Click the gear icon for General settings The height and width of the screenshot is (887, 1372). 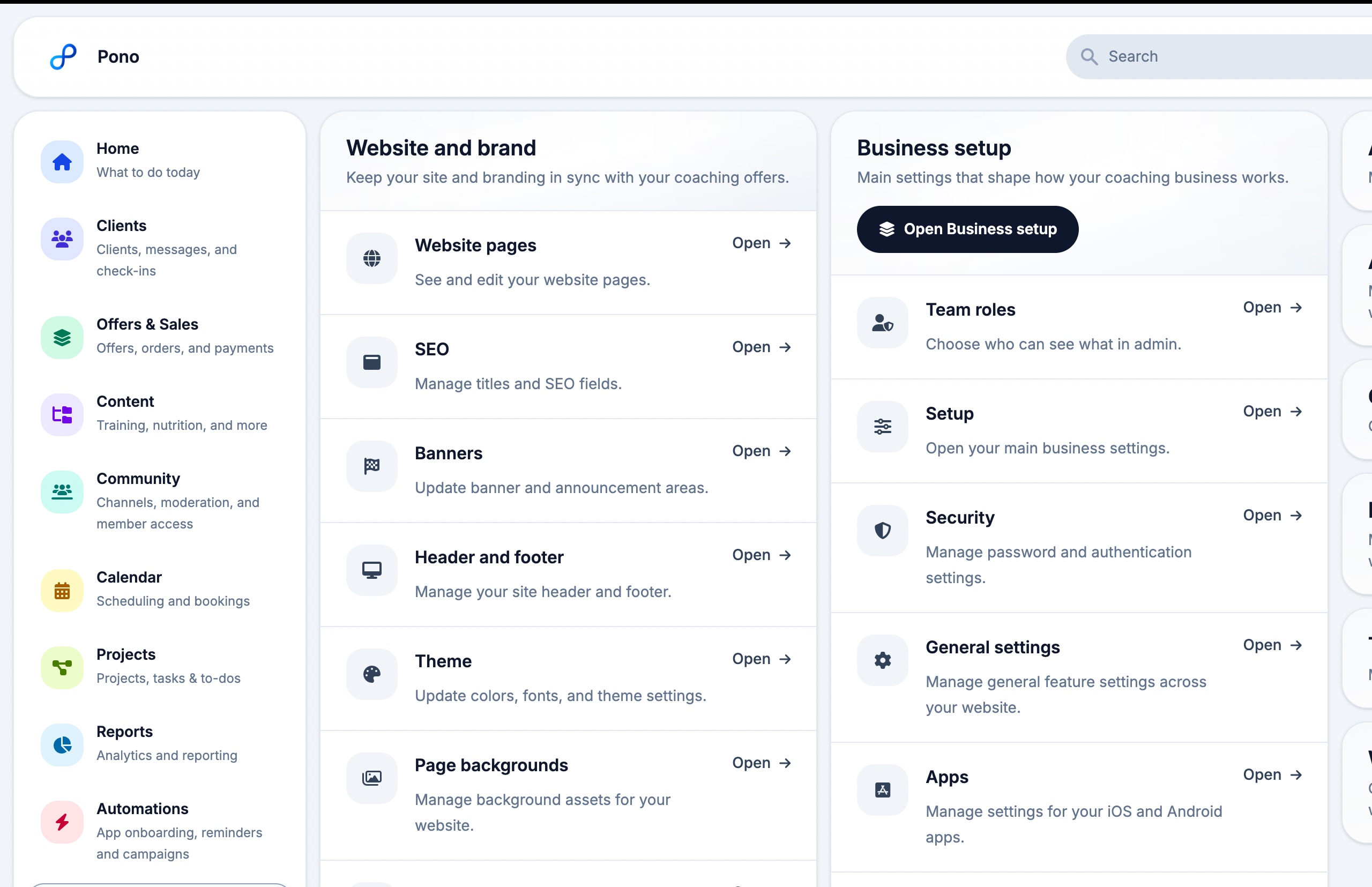pos(882,660)
